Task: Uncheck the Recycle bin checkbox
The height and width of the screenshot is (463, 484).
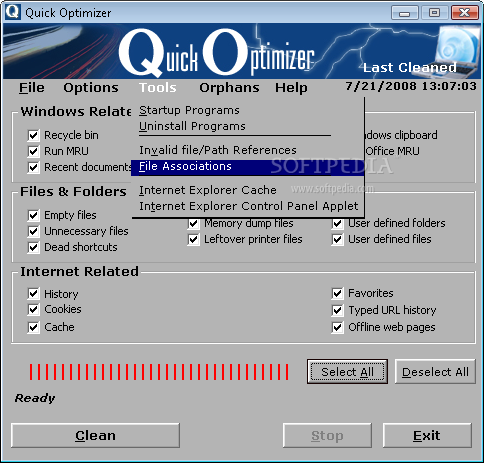Action: 33,135
